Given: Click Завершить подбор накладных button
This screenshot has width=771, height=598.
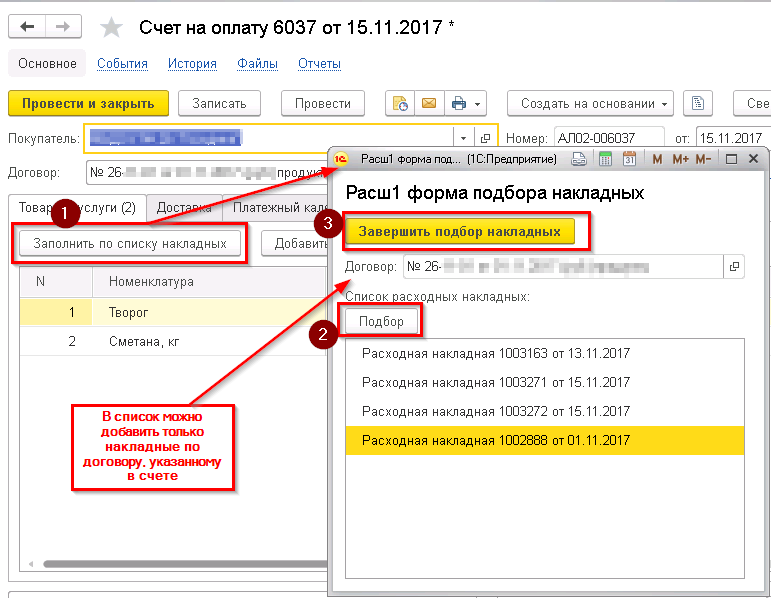Looking at the screenshot, I should 459,232.
